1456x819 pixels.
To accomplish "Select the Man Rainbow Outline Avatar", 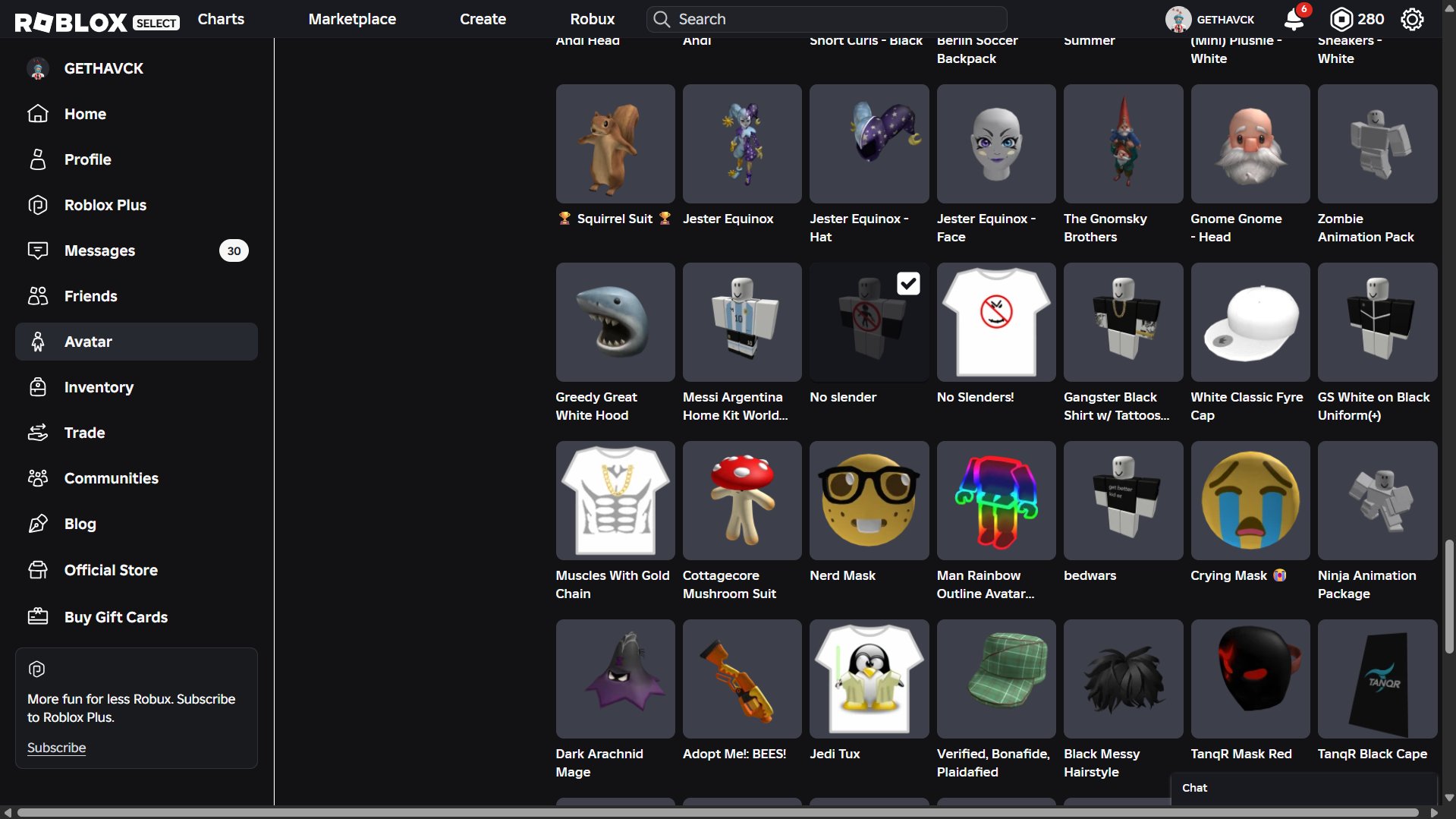I will [x=996, y=500].
